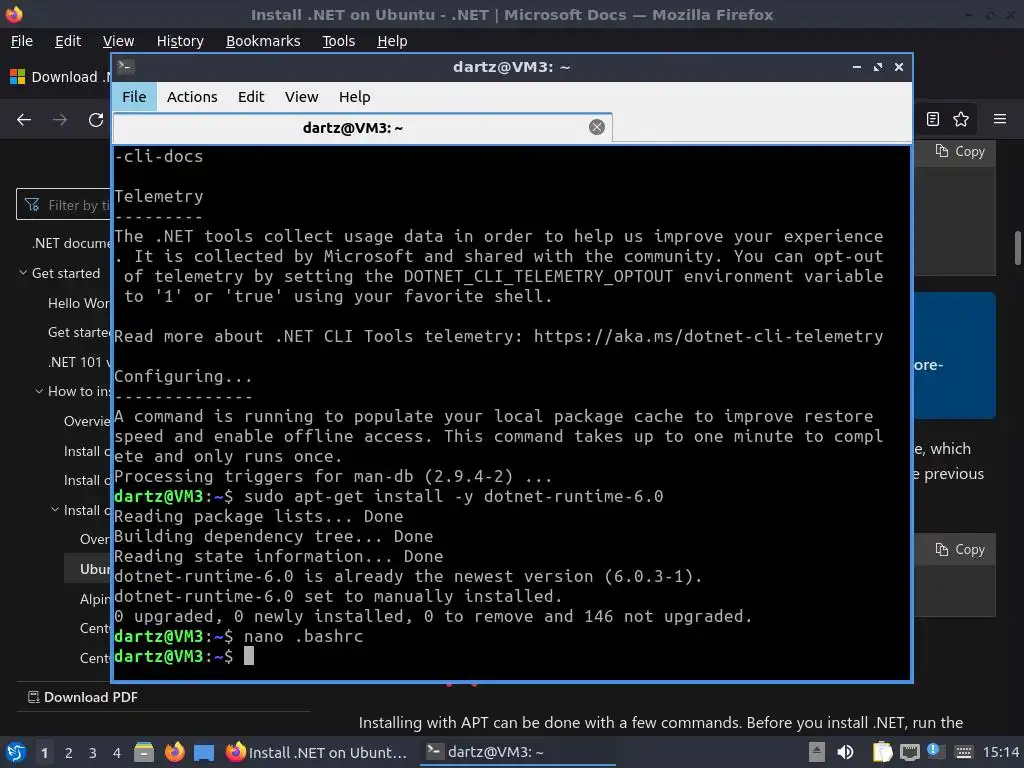Click the lower Copy button in docs
Viewport: 1024px width, 768px height.
(x=960, y=550)
